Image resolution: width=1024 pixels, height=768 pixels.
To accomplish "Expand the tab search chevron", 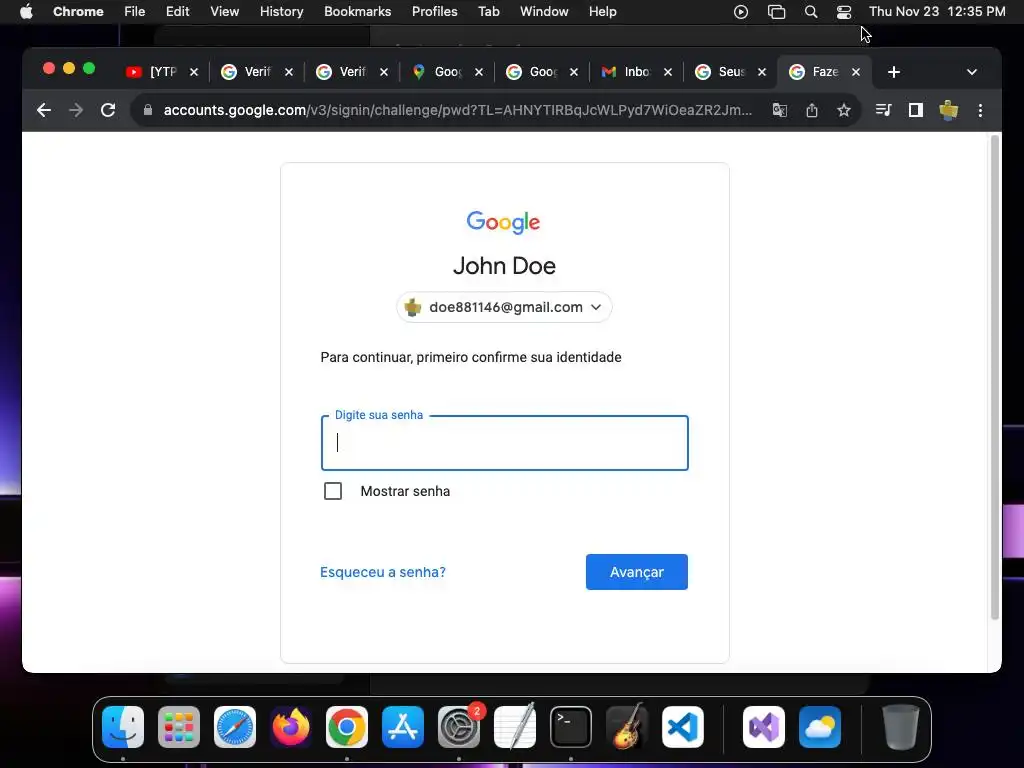I will pyautogui.click(x=972, y=72).
